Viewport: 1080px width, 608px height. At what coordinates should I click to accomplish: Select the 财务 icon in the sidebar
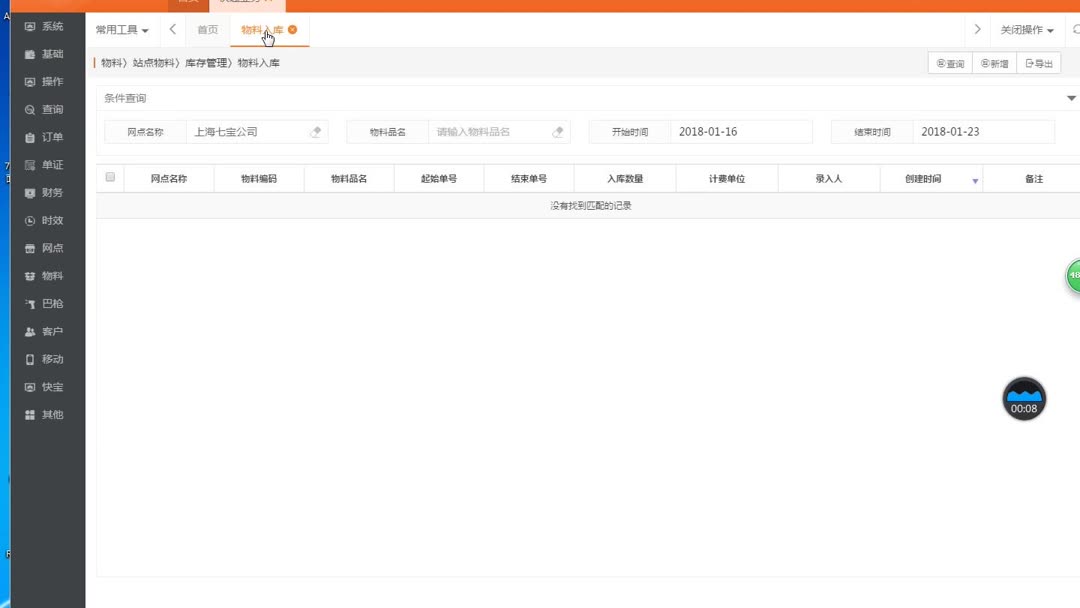click(46, 192)
